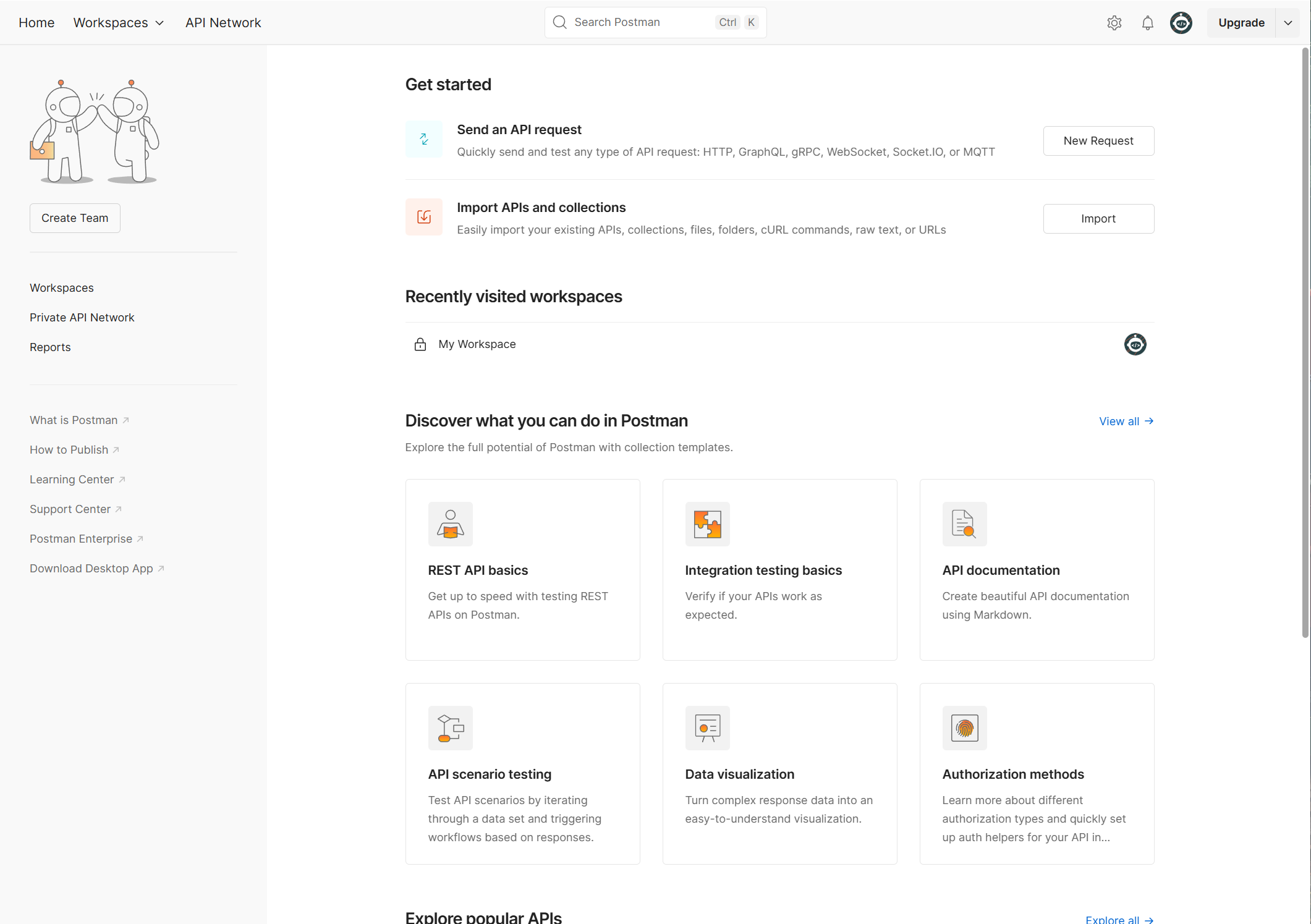The width and height of the screenshot is (1311, 924).
Task: Open the Reports link in the sidebar
Action: point(50,347)
